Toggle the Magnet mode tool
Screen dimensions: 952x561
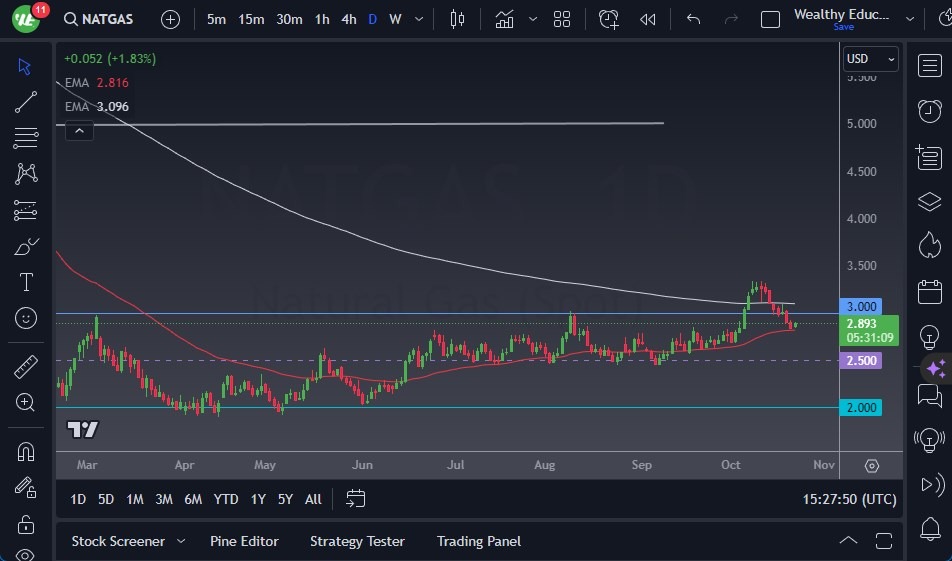pos(26,451)
